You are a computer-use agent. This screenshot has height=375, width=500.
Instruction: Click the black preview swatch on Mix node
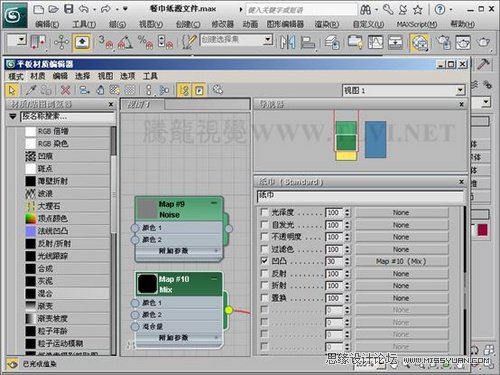[147, 284]
